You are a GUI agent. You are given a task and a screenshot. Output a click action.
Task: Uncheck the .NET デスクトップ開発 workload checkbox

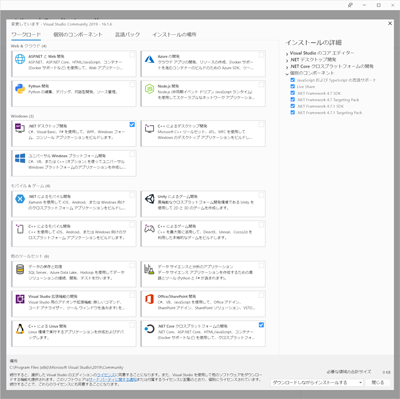tap(132, 124)
